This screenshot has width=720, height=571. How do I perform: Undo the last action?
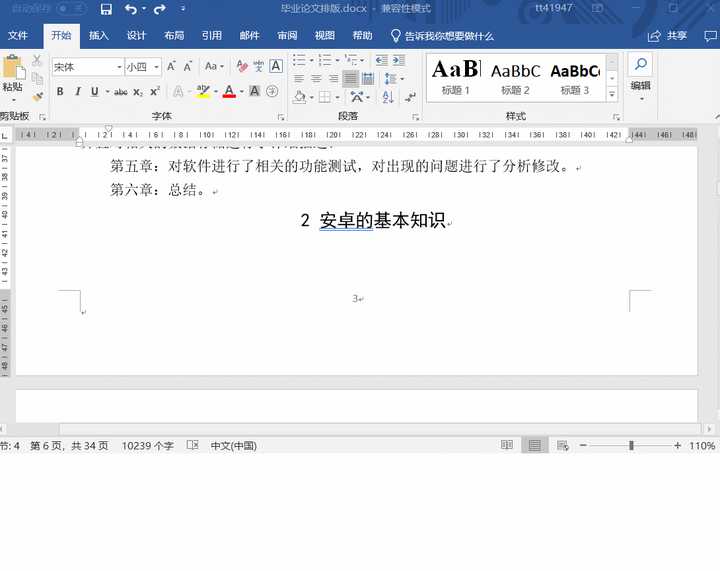pos(130,9)
